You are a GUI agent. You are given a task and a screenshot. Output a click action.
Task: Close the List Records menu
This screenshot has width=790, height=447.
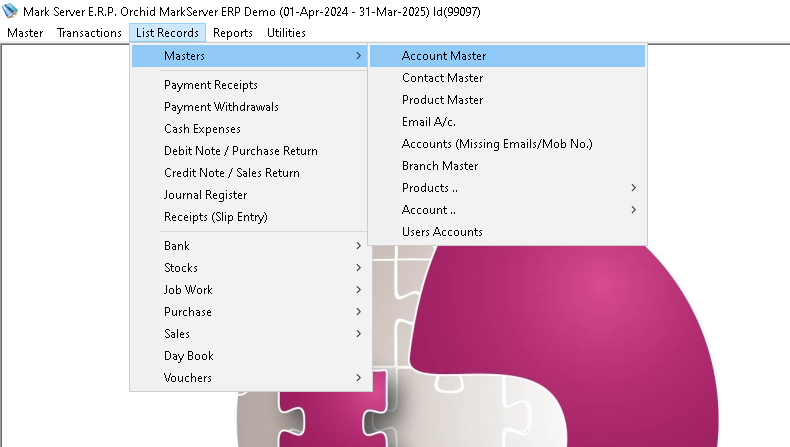(x=167, y=33)
